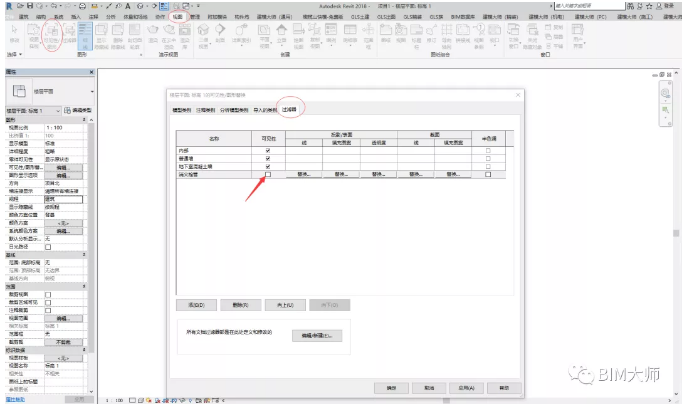Open Visibility/Graphics ribbon tool
Viewport: 688px width, 408px height.
[52, 36]
